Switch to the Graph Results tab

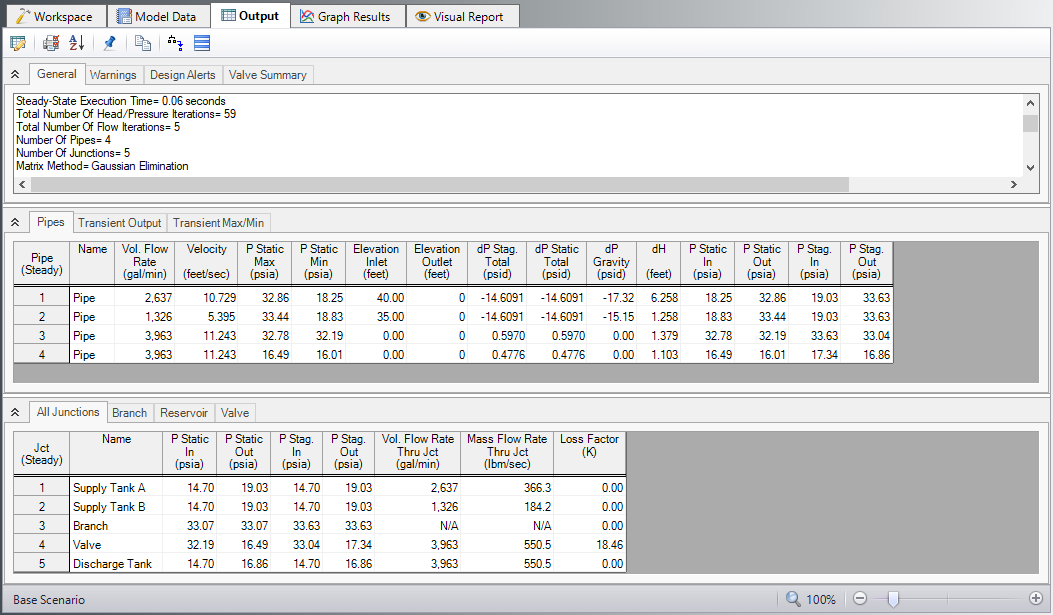click(x=346, y=15)
